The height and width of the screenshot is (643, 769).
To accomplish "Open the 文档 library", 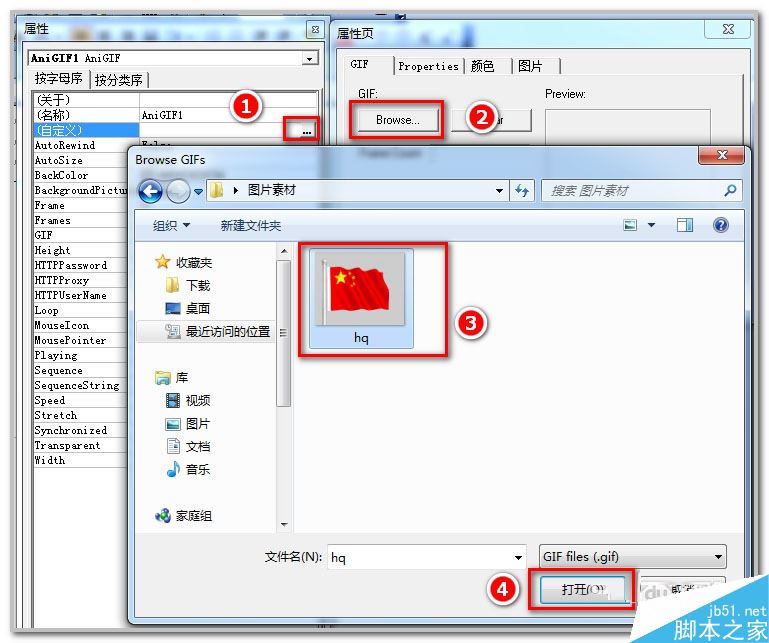I will tap(188, 446).
